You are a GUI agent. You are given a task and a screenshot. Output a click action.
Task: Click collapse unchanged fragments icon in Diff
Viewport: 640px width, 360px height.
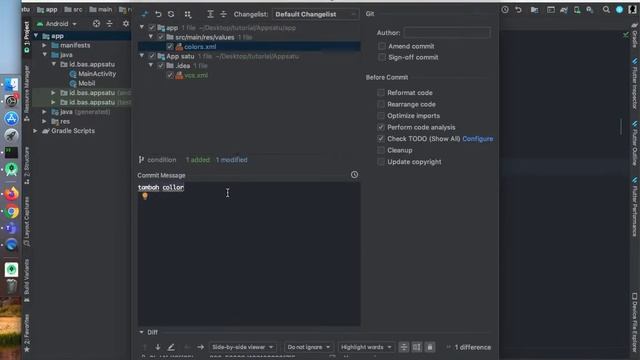coord(404,347)
